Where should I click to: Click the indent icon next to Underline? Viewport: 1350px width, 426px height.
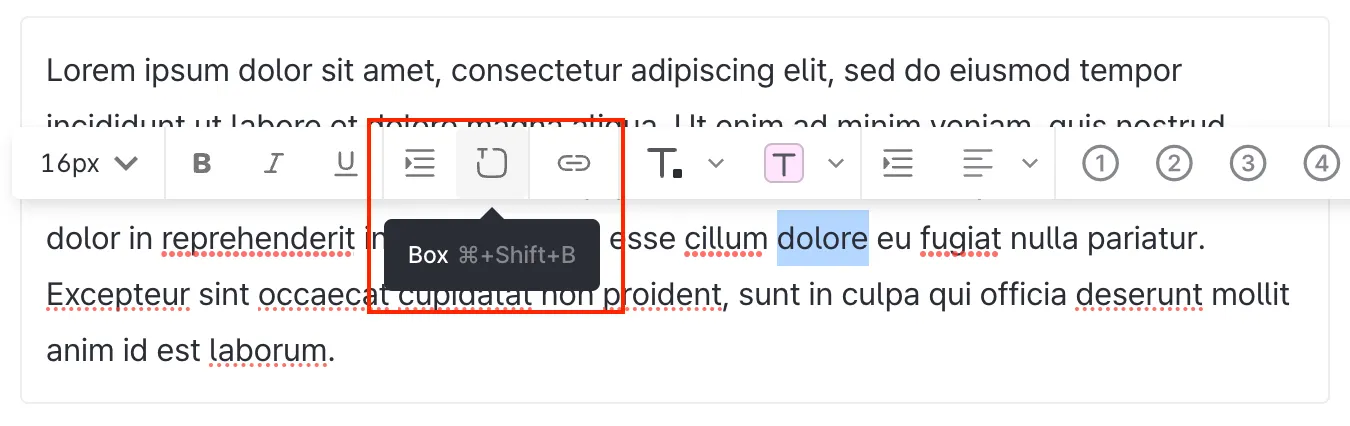[419, 163]
